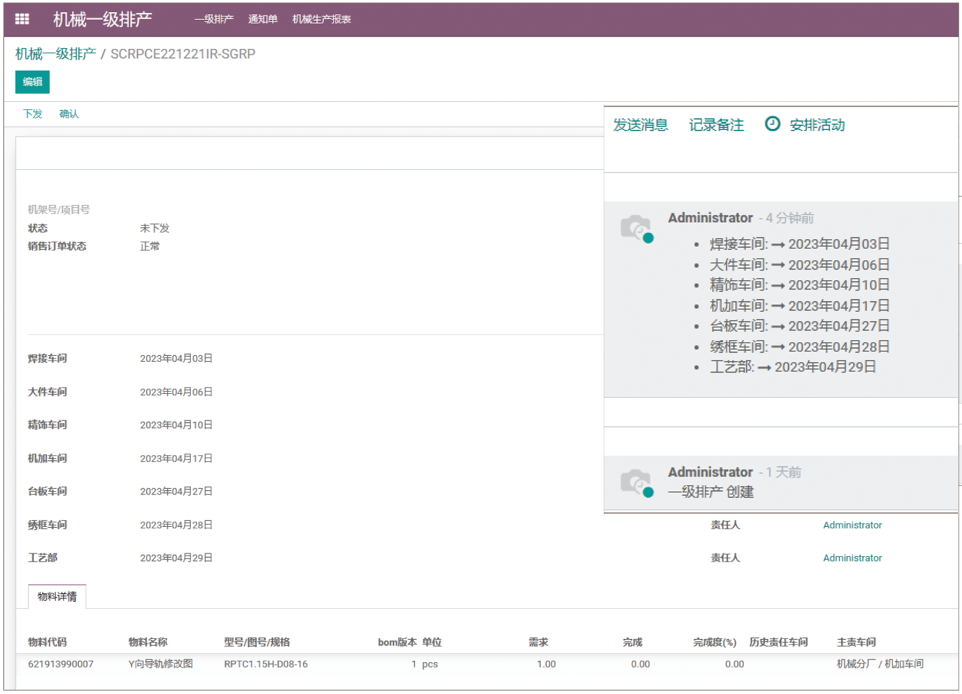Open Administrator link in 绣框车间 责任人 row
The image size is (962, 694).
852,525
